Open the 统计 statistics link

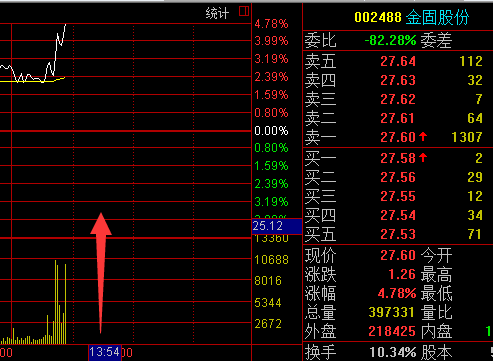click(x=217, y=14)
